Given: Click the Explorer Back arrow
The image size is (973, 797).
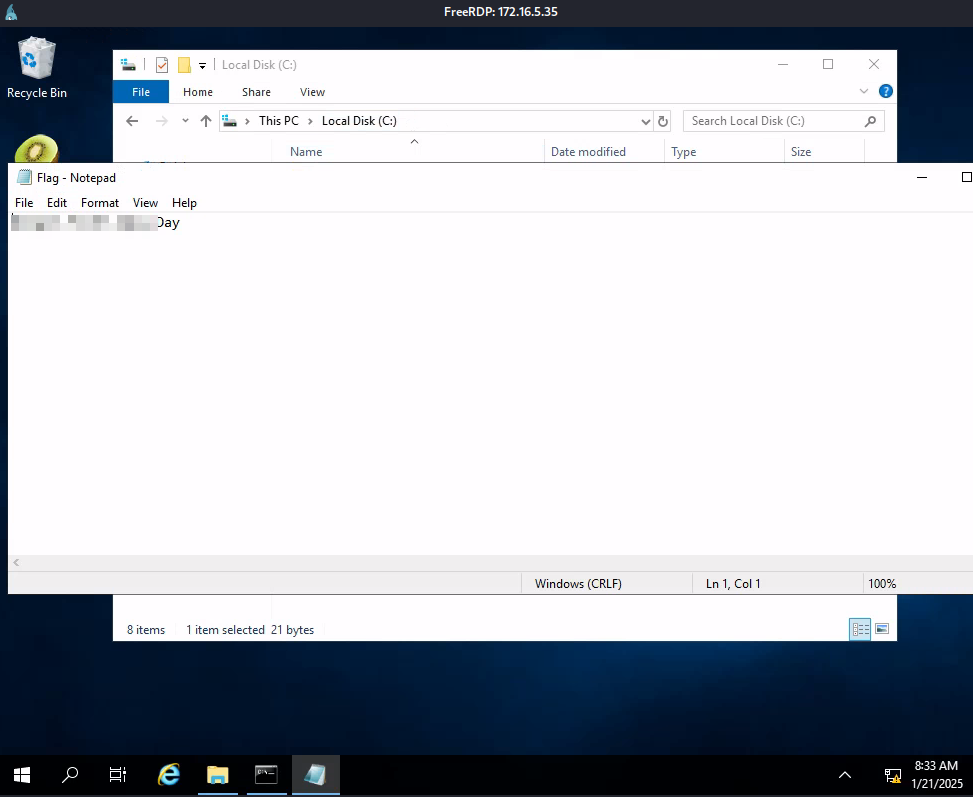Looking at the screenshot, I should 132,121.
